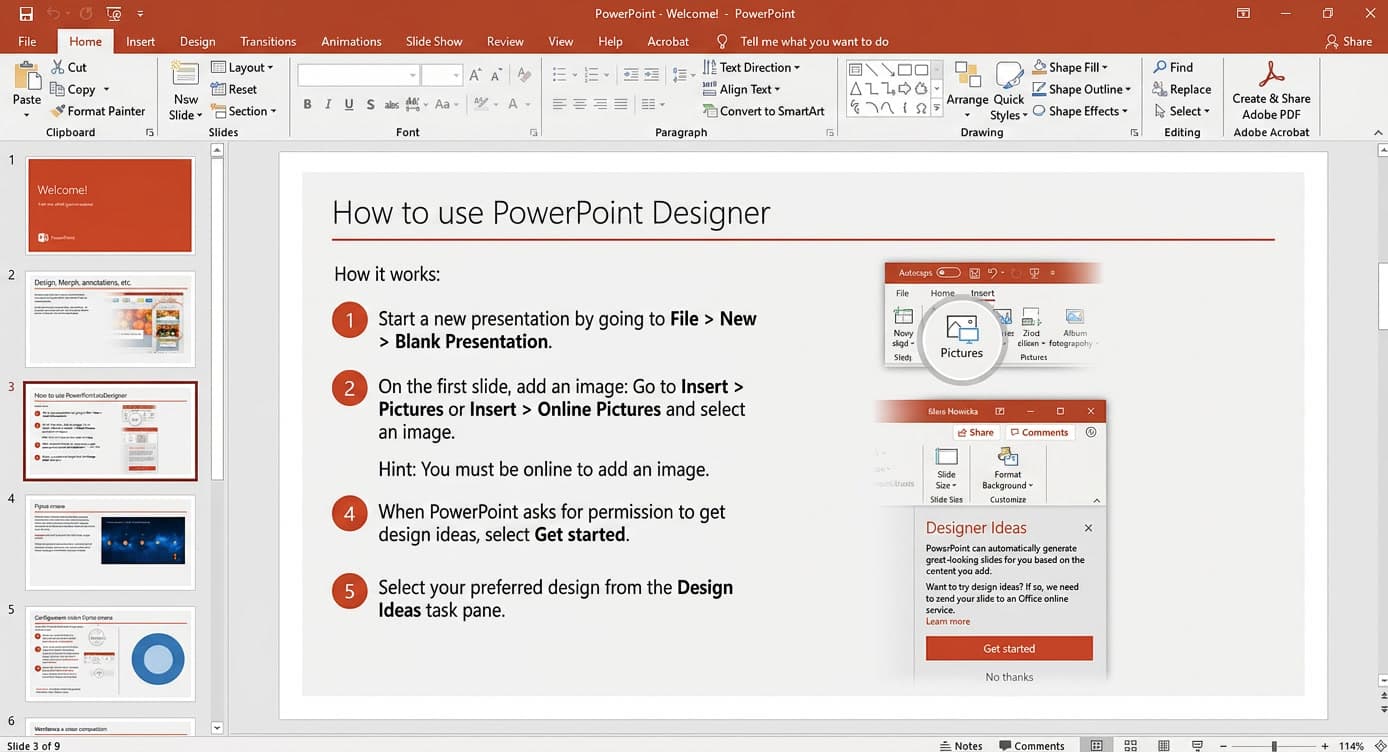The width and height of the screenshot is (1388, 752).
Task: Open the font size combo box
Action: coord(441,75)
